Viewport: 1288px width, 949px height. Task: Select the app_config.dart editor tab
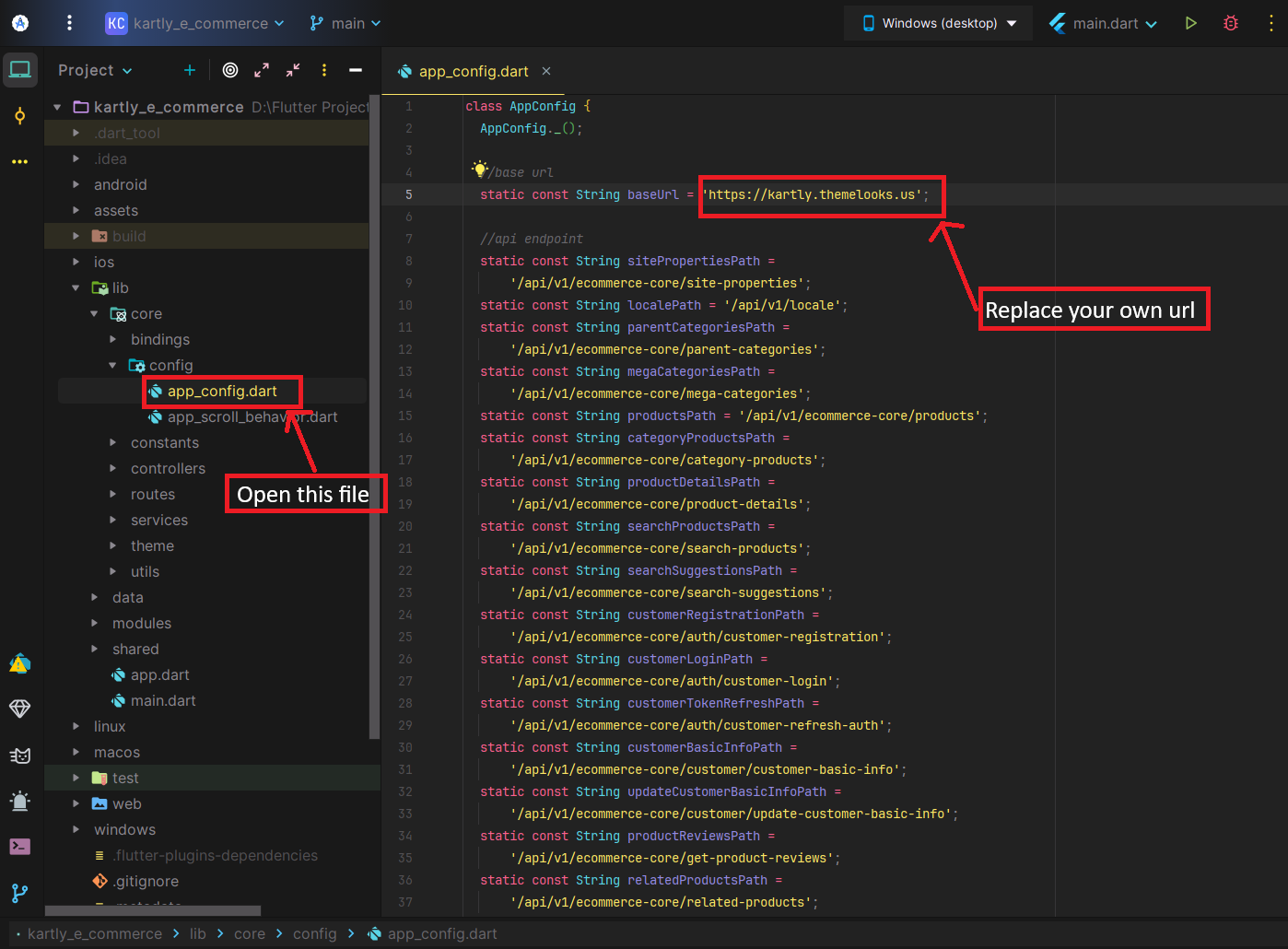[473, 71]
